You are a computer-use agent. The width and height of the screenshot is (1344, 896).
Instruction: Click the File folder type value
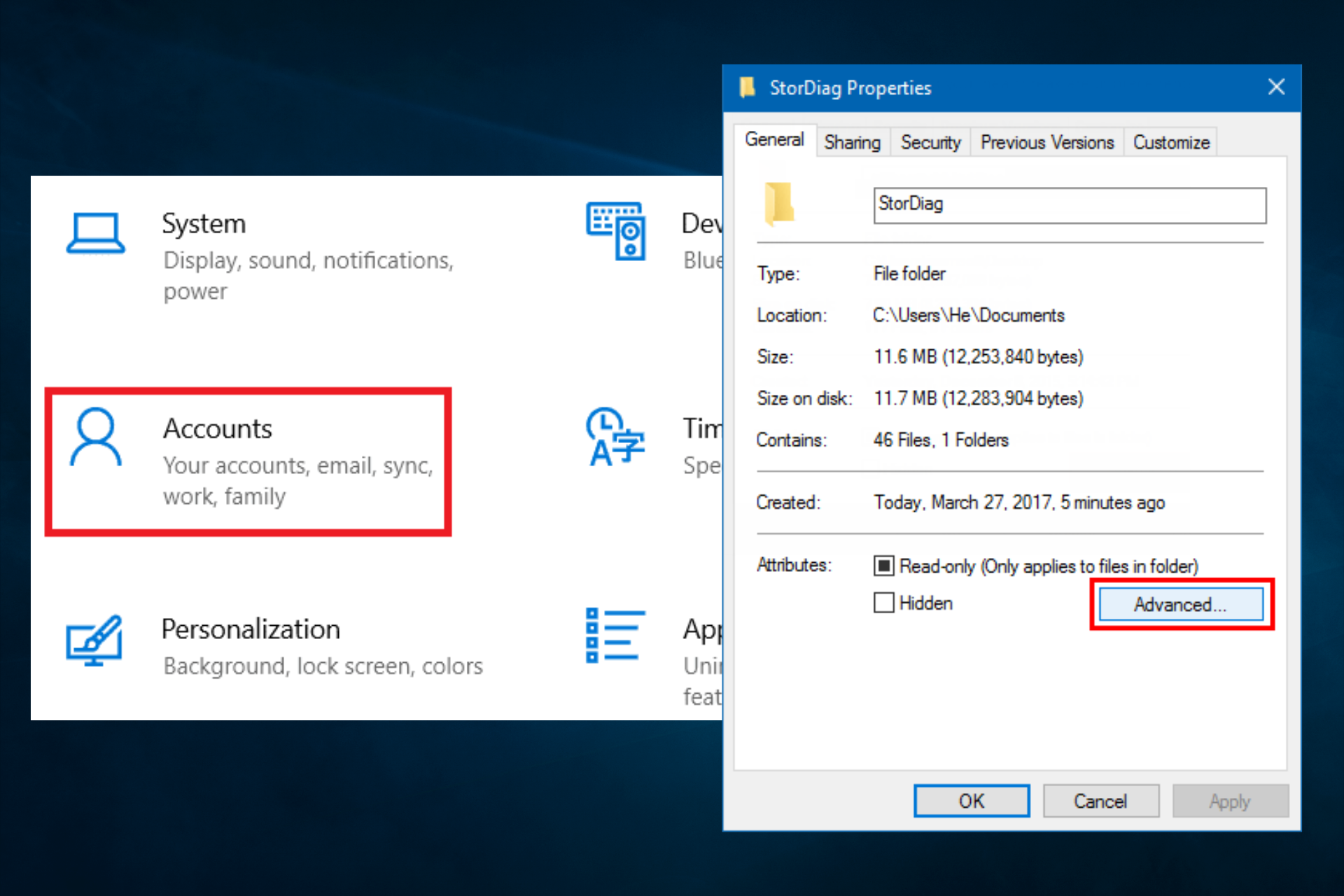tap(909, 274)
